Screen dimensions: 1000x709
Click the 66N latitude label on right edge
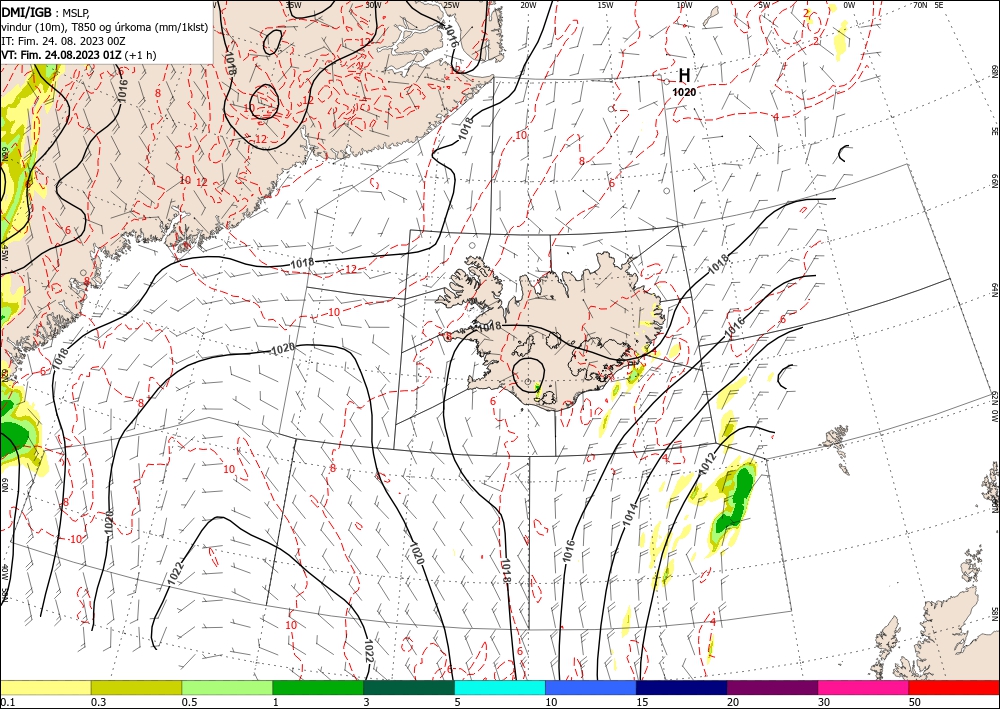[994, 180]
